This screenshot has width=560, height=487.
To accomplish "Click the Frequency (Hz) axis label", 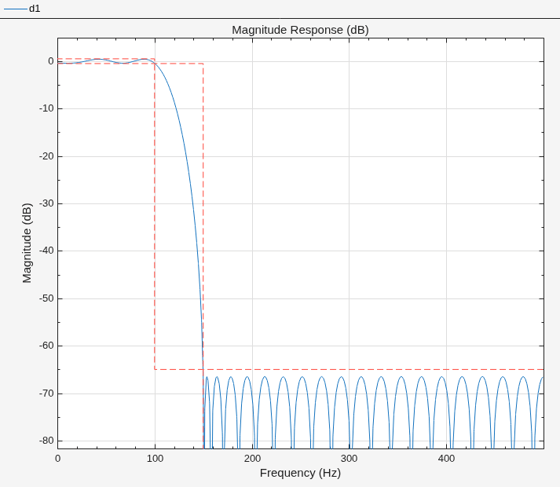I will pyautogui.click(x=300, y=473).
